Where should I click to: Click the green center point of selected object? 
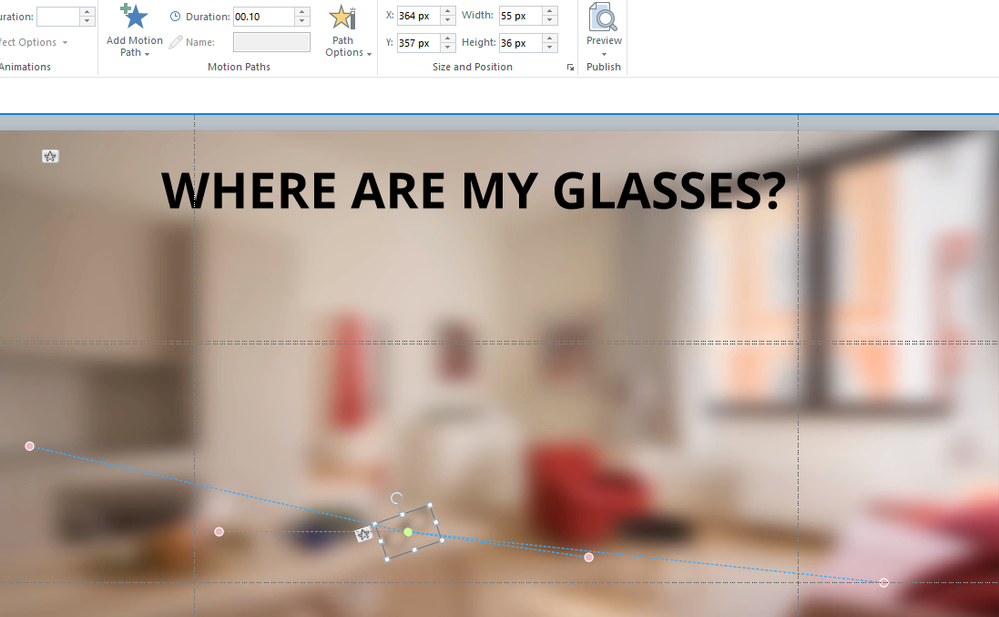(408, 532)
